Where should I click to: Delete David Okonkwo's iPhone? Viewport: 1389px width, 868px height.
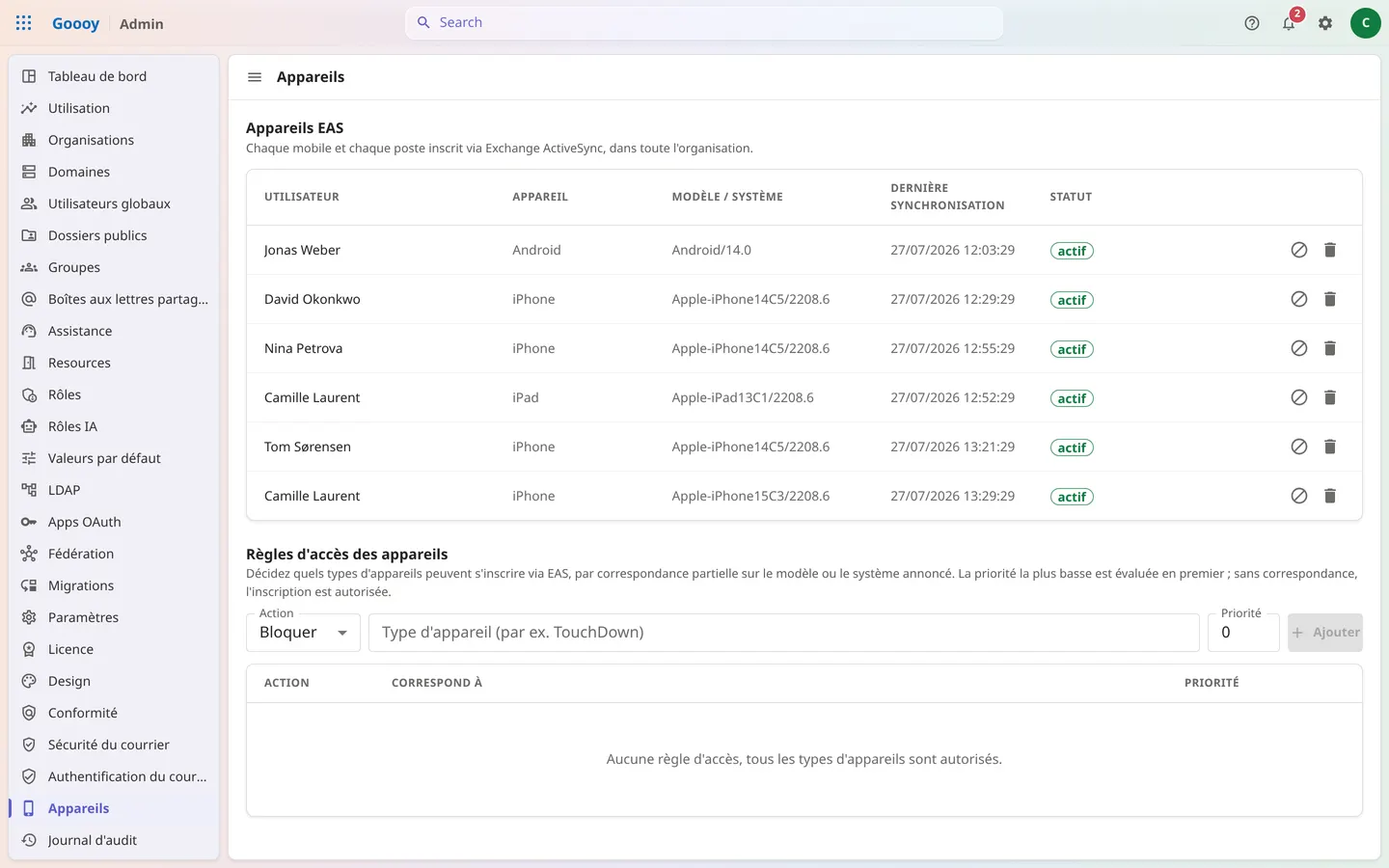pyautogui.click(x=1330, y=299)
